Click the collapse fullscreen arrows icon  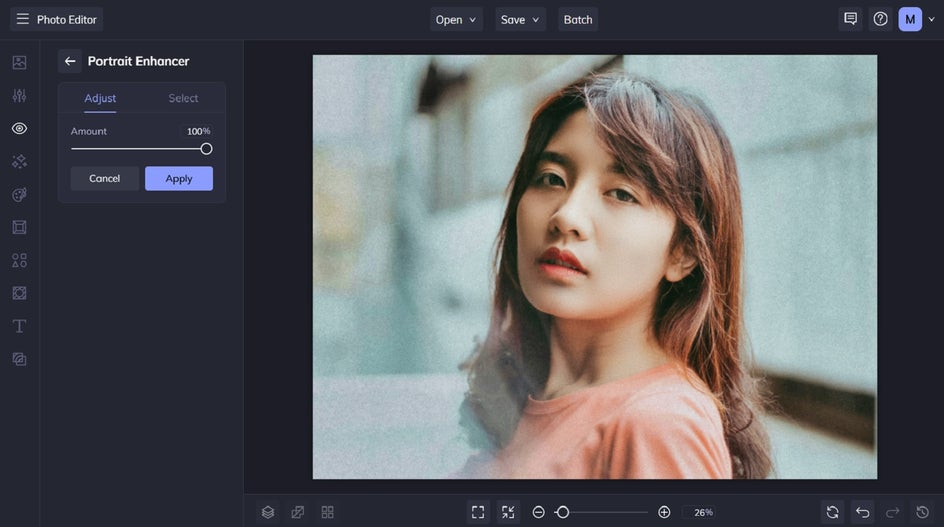(508, 512)
